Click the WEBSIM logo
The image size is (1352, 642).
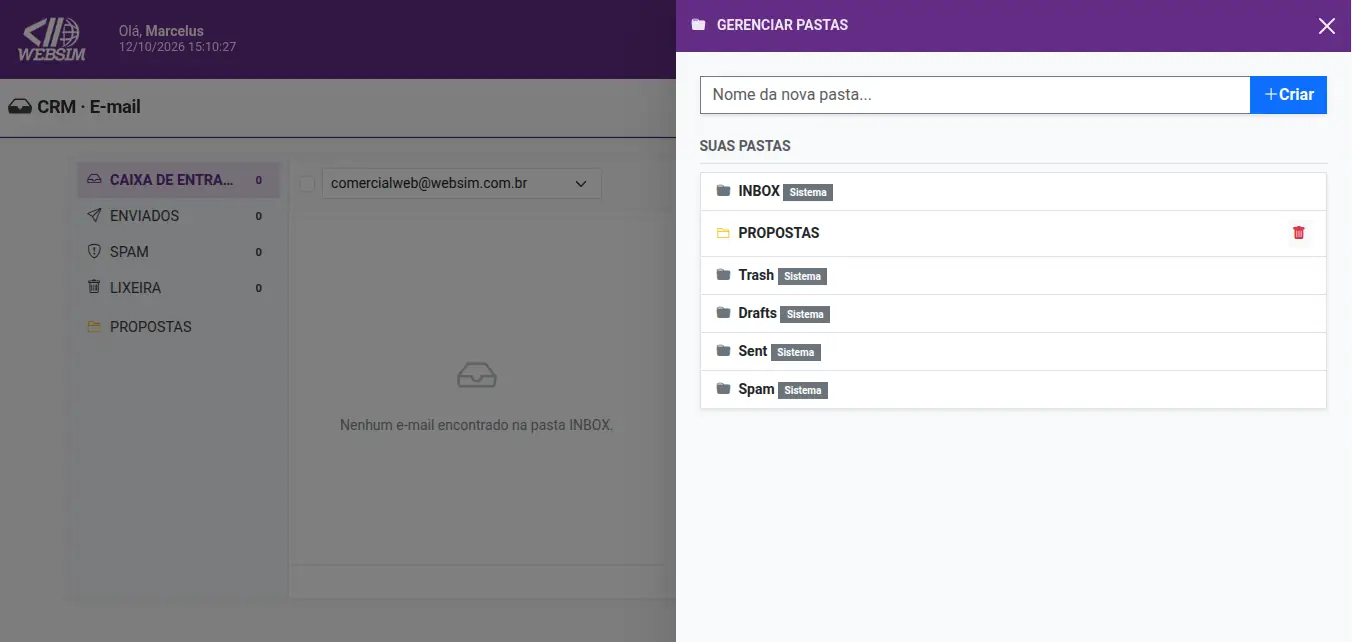[x=52, y=39]
